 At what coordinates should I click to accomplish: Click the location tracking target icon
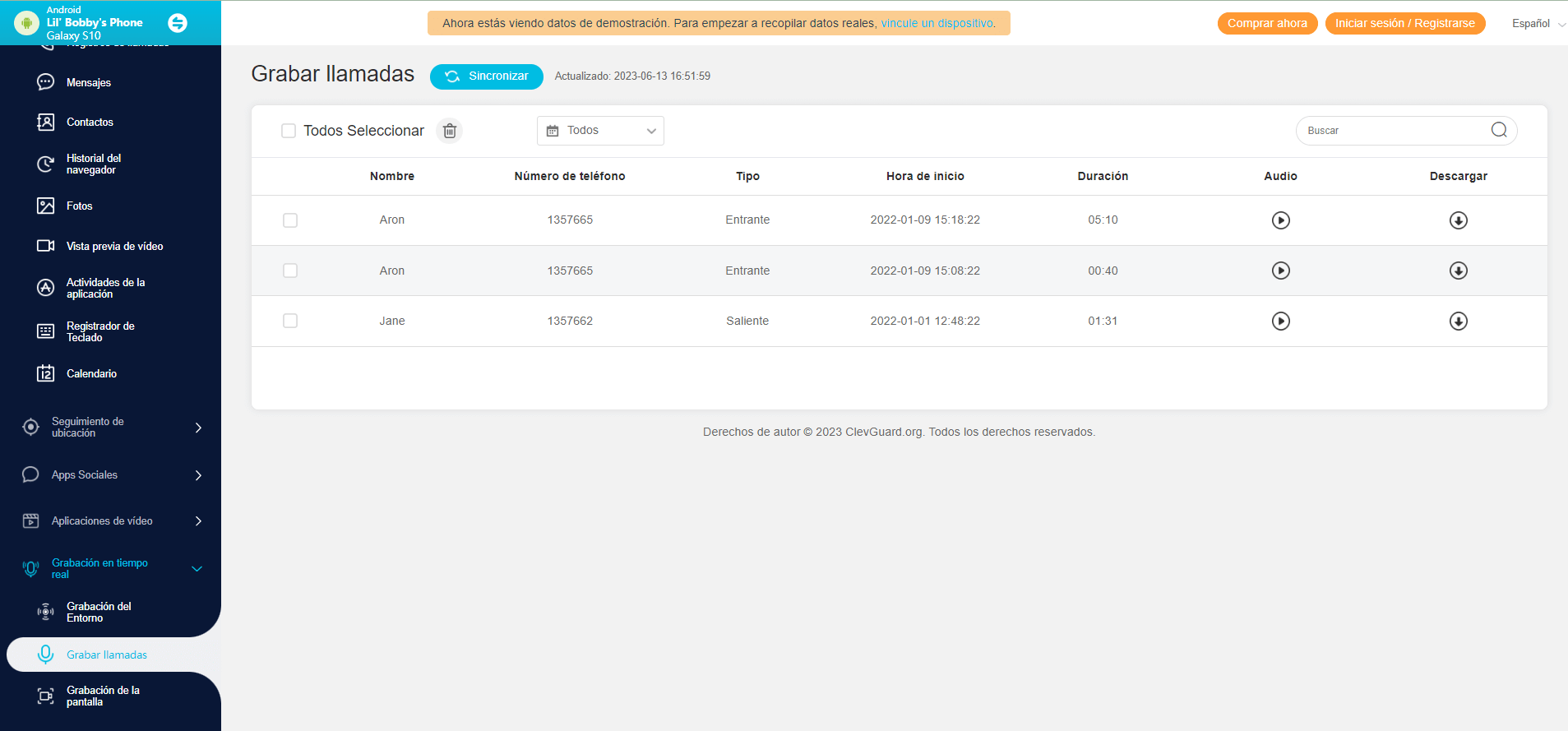(x=30, y=427)
